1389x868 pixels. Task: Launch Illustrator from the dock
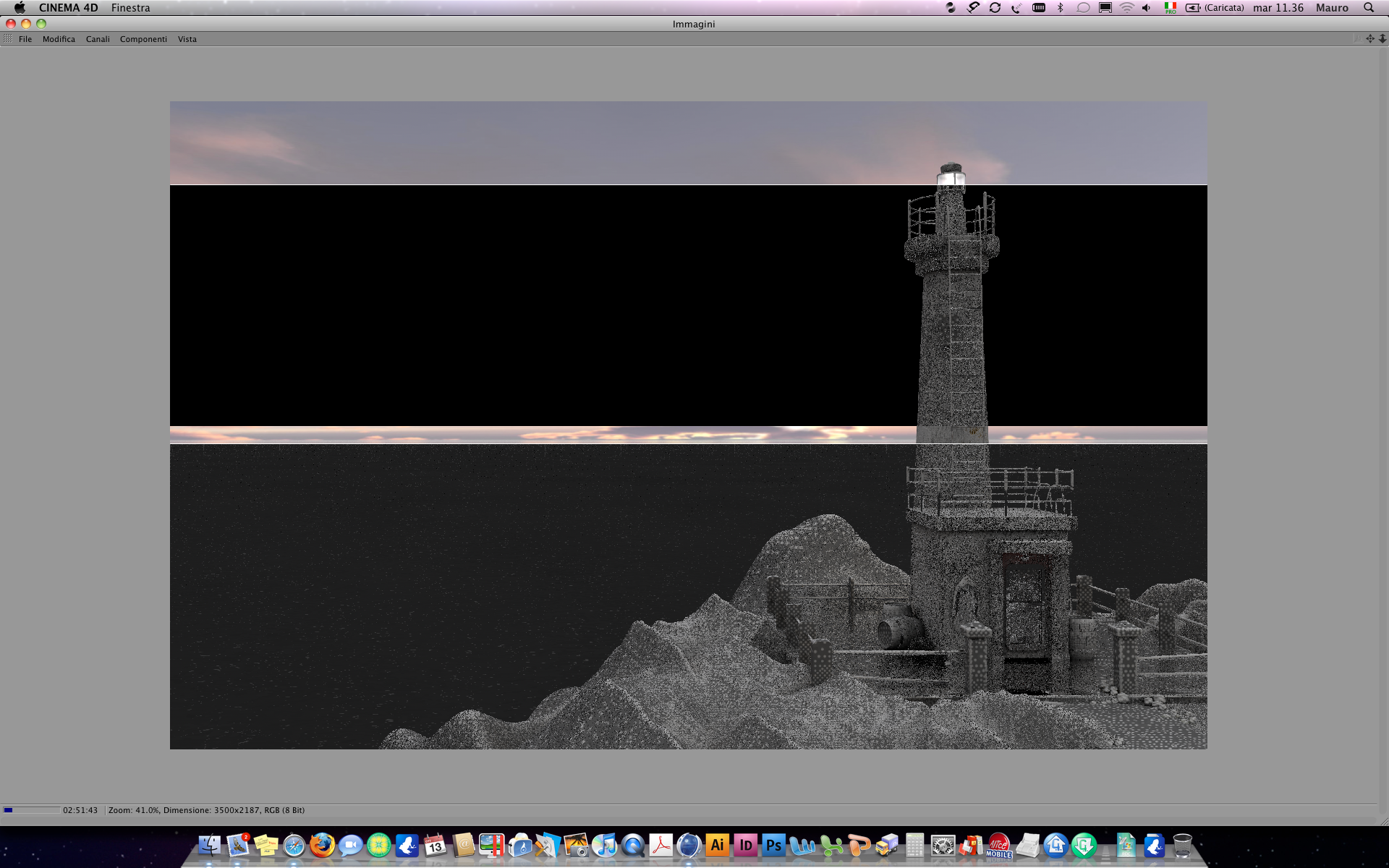coord(717,845)
